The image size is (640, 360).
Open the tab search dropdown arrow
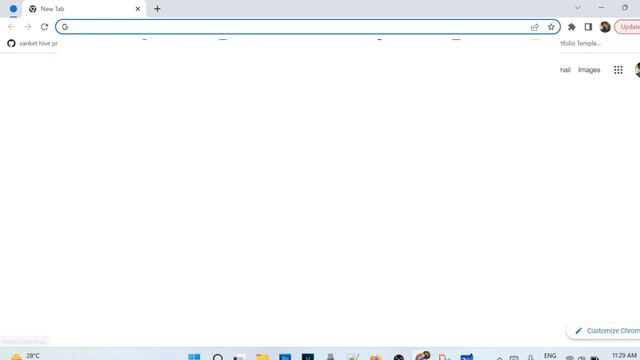click(x=577, y=8)
